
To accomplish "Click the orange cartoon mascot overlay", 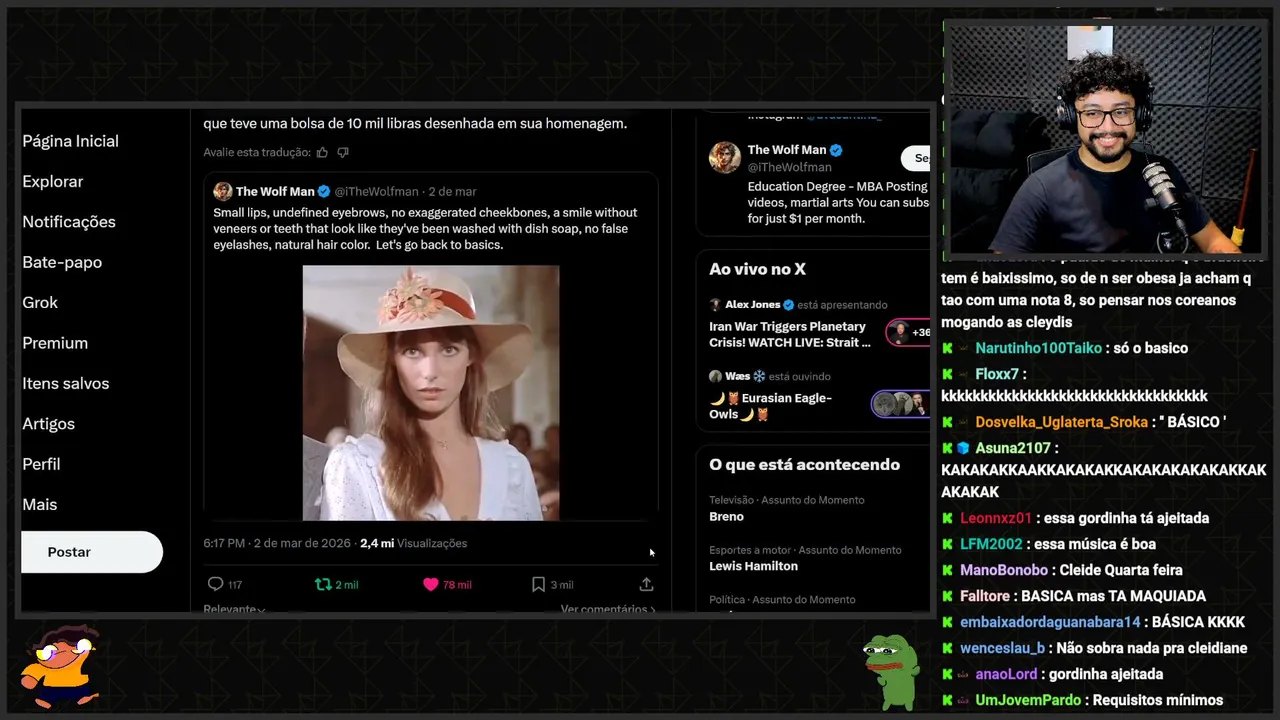I will [x=60, y=666].
